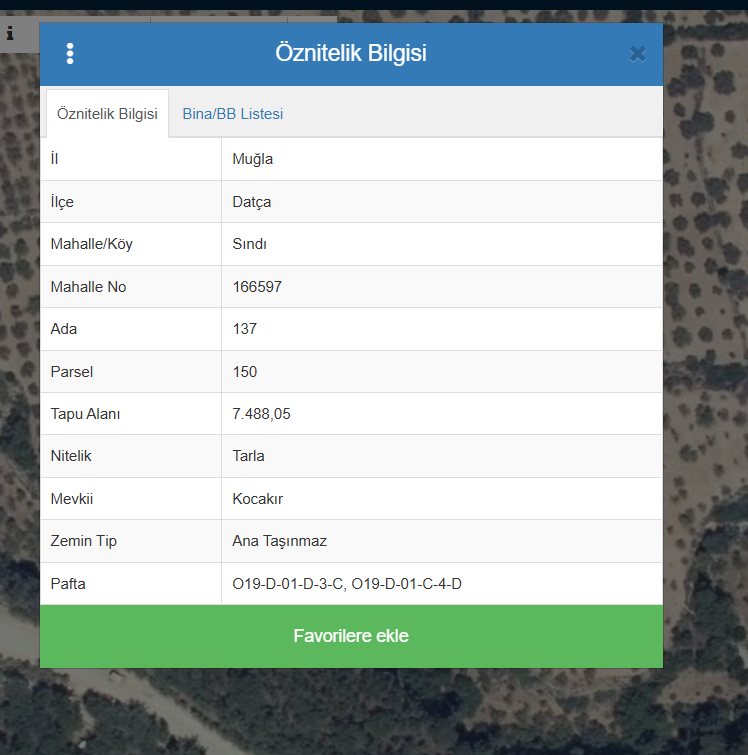Click the Tapu Alanı value 7.488,05

pos(261,414)
